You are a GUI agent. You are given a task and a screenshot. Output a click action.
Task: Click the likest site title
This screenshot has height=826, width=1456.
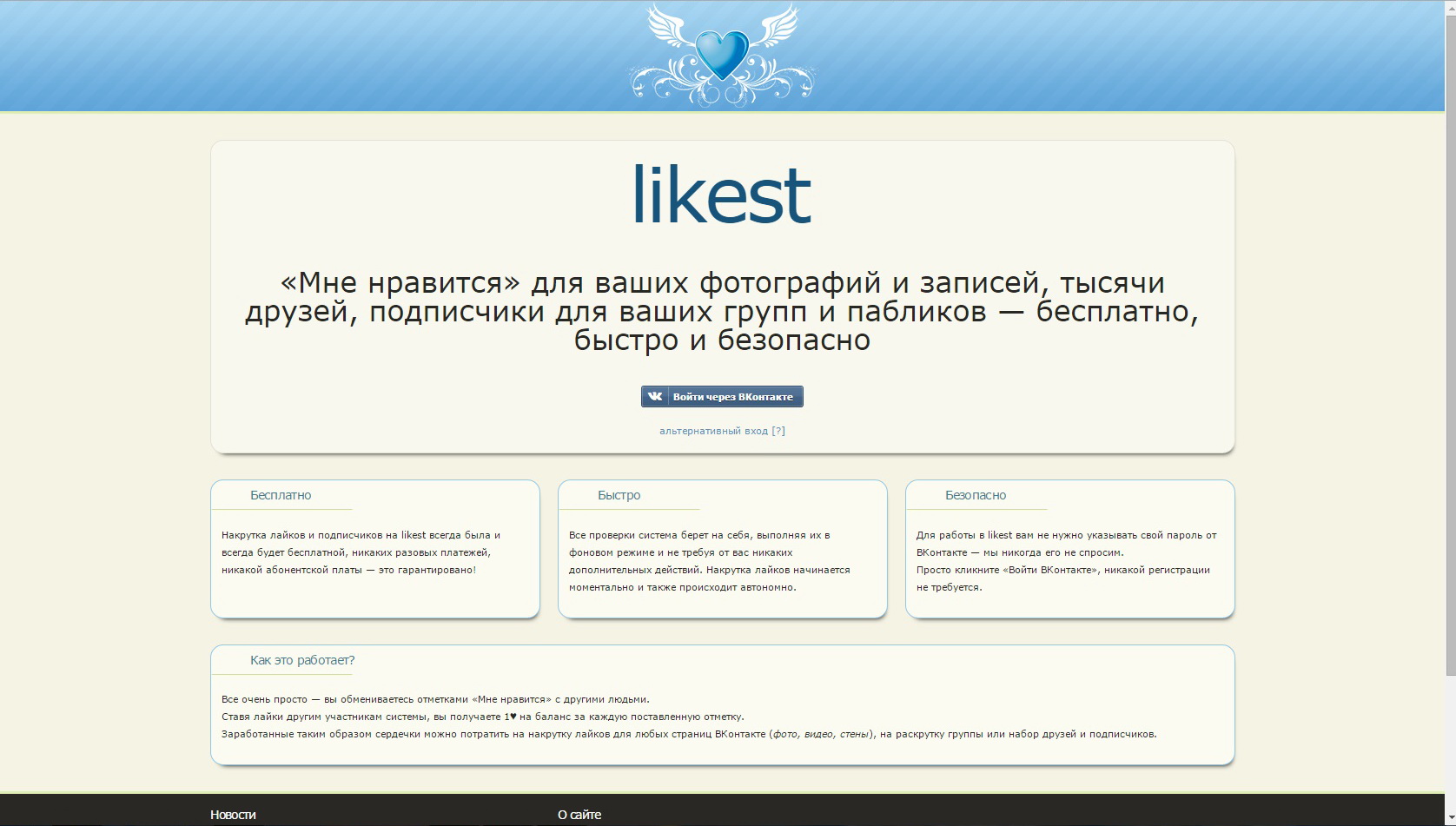[722, 195]
